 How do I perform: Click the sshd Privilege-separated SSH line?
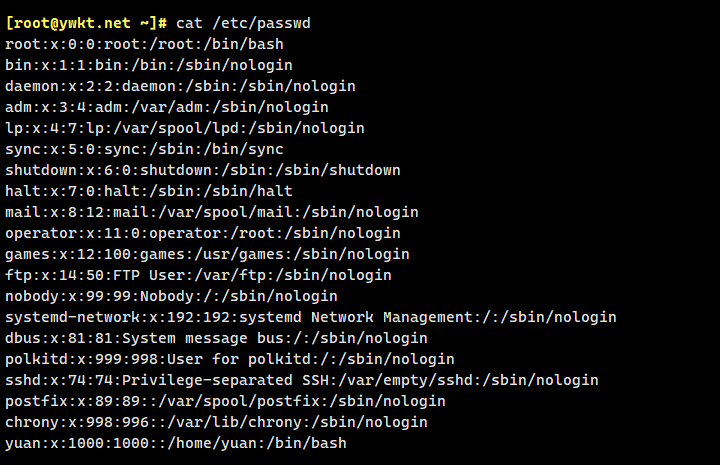tap(302, 380)
